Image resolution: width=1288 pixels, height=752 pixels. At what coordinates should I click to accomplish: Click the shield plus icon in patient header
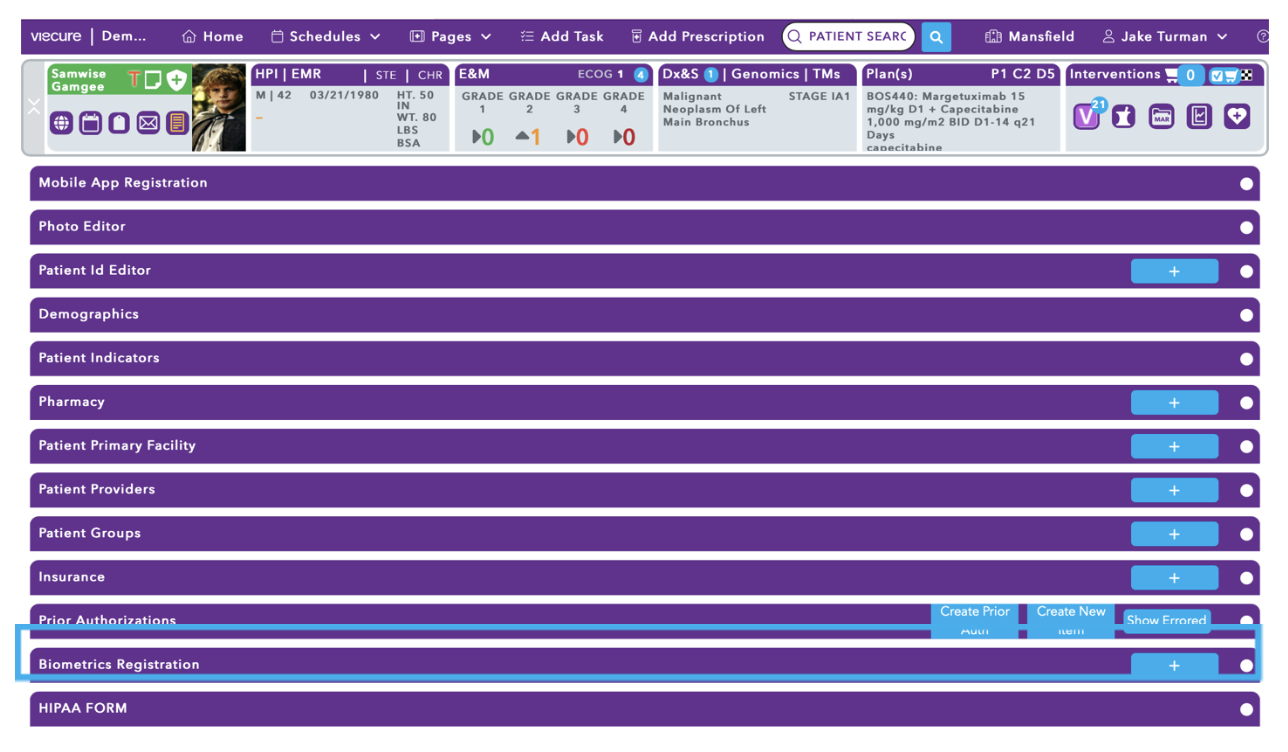pyautogui.click(x=176, y=80)
